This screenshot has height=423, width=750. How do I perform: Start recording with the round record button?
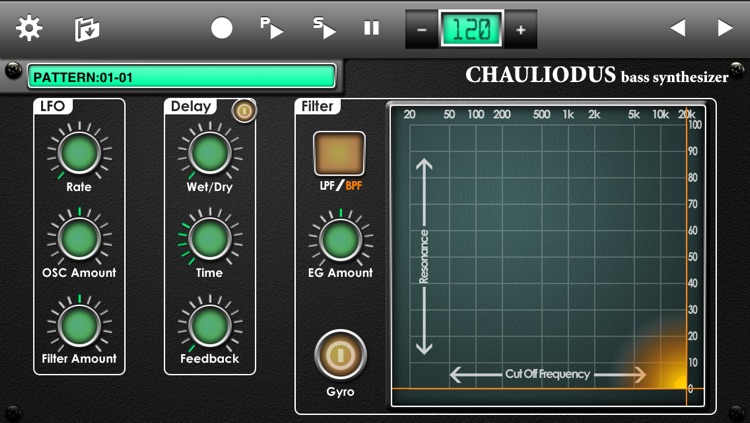(222, 28)
